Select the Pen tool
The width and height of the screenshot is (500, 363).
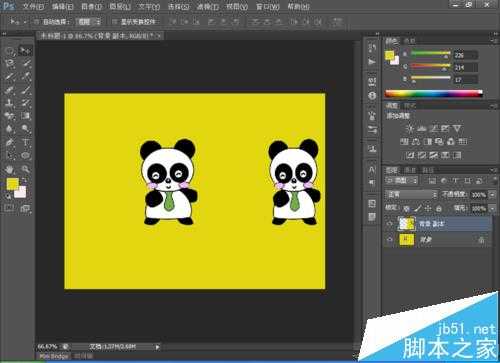pos(10,143)
